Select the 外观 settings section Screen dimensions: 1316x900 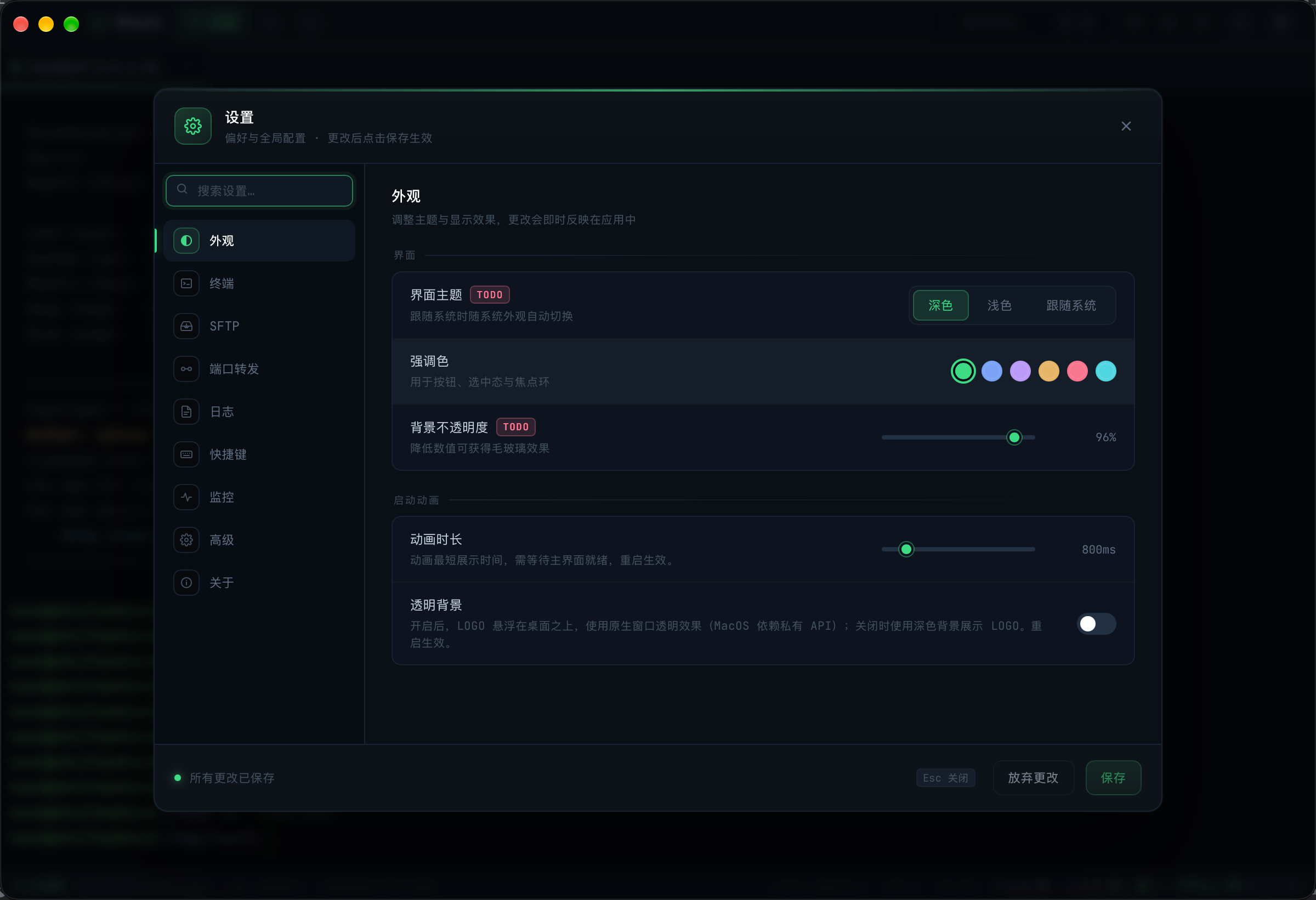259,241
